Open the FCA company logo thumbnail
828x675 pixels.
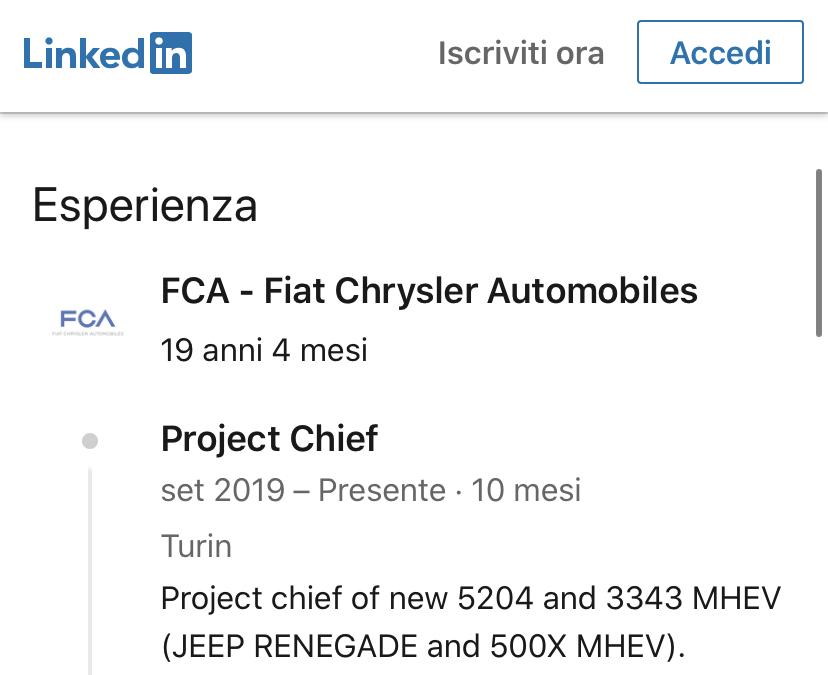[x=88, y=322]
